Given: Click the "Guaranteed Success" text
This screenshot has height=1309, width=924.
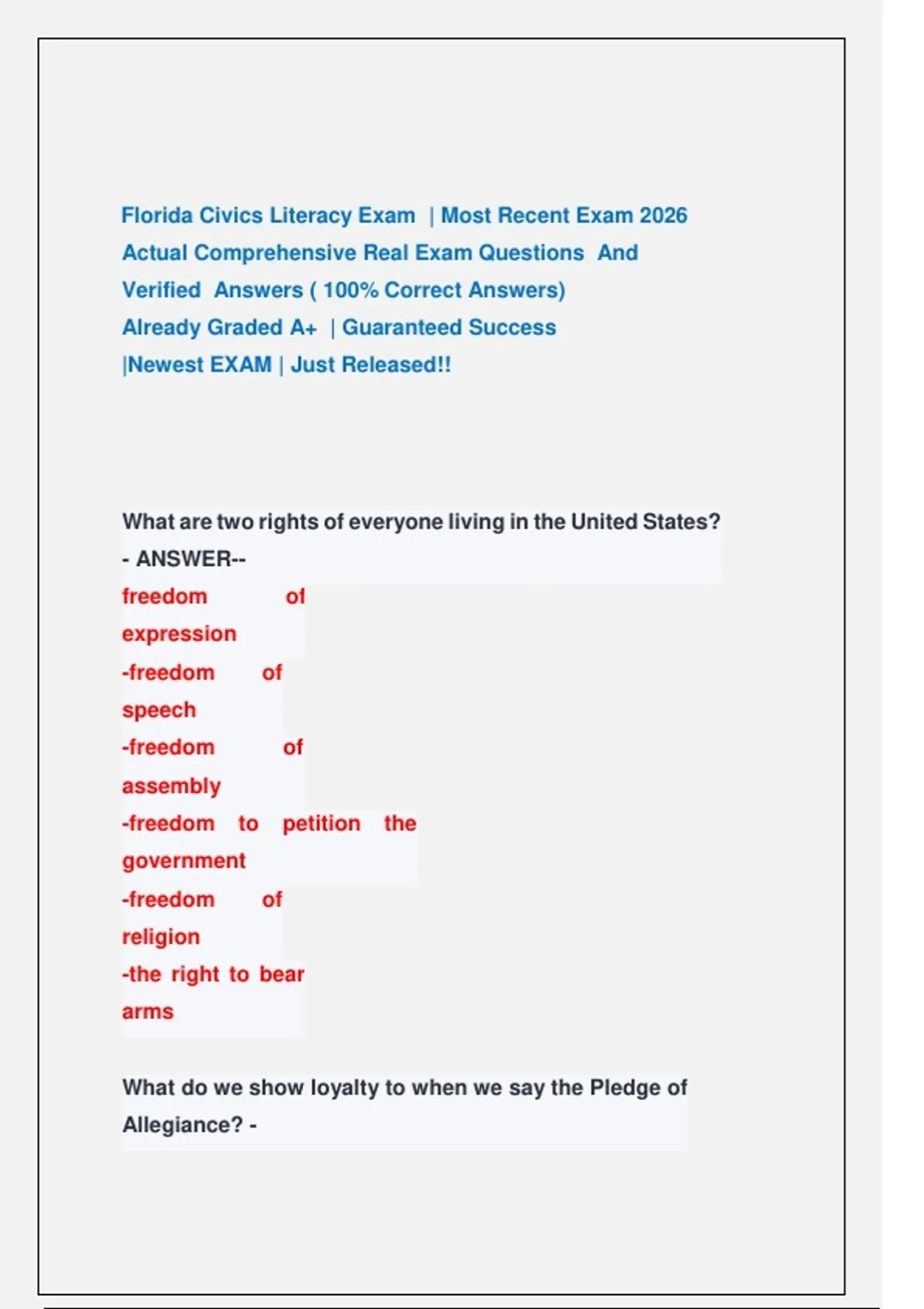Looking at the screenshot, I should point(449,327).
